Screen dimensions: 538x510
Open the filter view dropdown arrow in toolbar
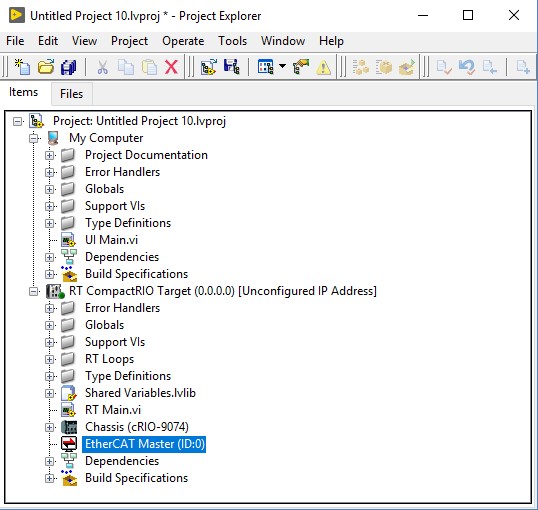(282, 66)
